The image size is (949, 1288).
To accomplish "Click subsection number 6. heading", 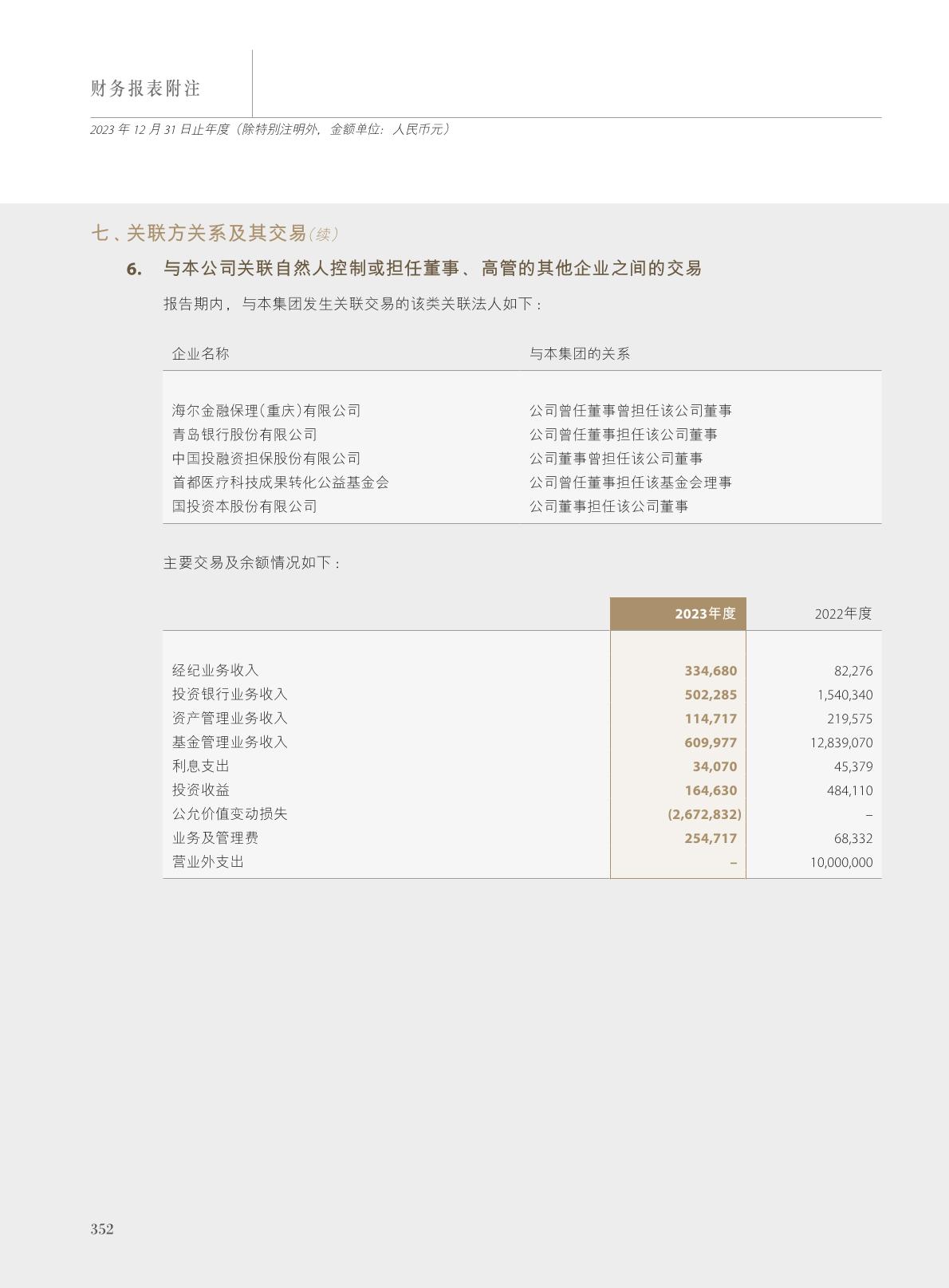I will click(134, 269).
